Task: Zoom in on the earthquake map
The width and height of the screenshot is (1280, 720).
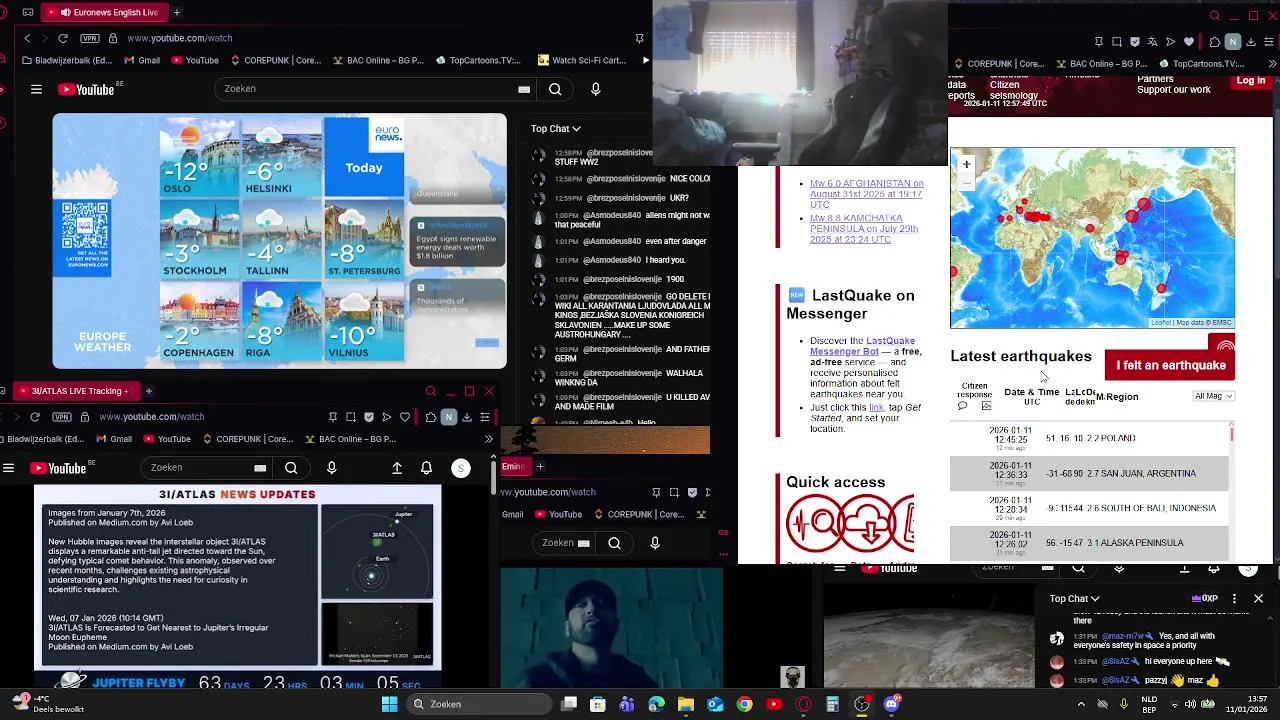Action: (x=966, y=164)
